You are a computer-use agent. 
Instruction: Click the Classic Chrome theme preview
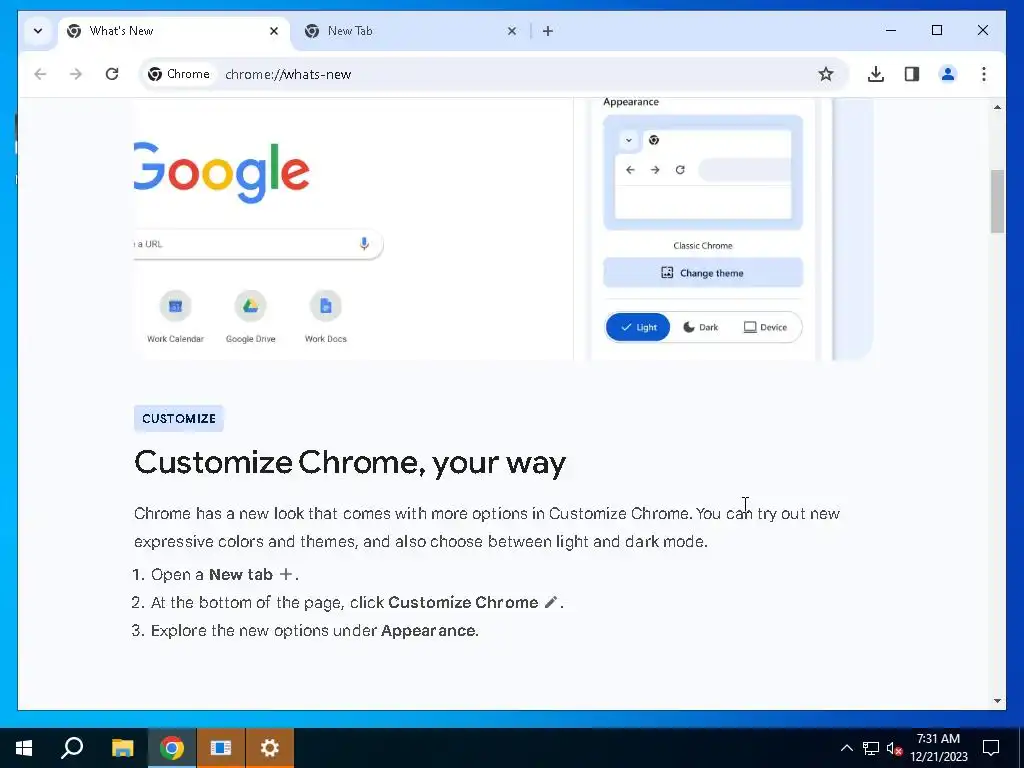703,172
